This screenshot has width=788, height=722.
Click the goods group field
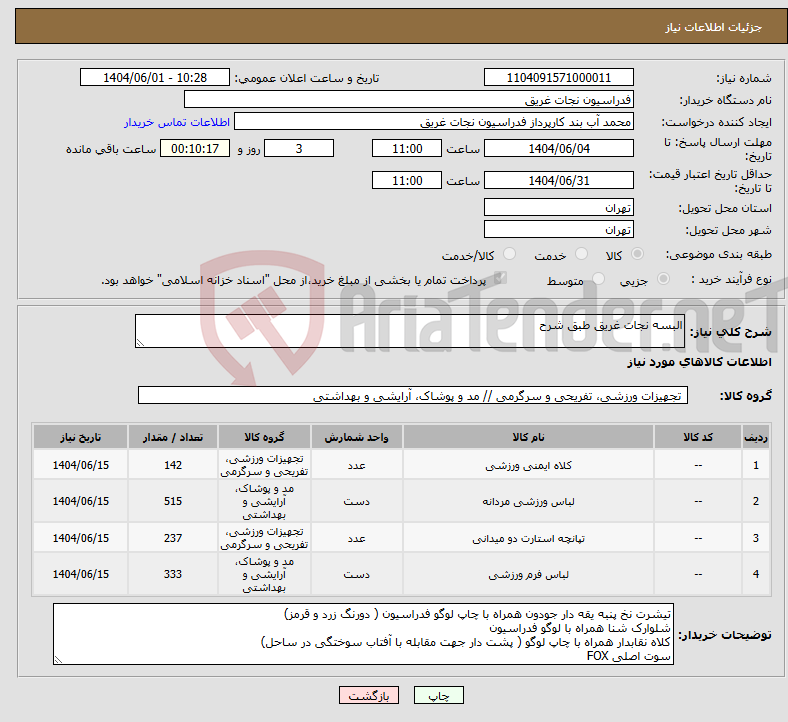tap(413, 395)
